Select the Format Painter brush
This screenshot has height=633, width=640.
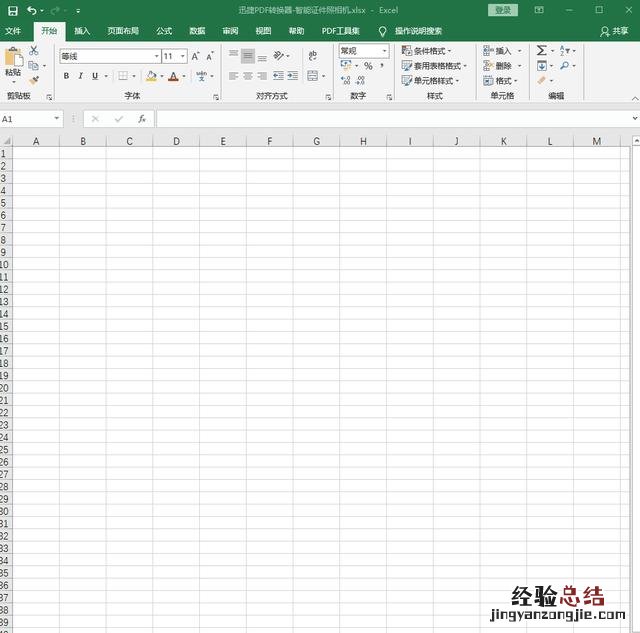click(x=34, y=80)
